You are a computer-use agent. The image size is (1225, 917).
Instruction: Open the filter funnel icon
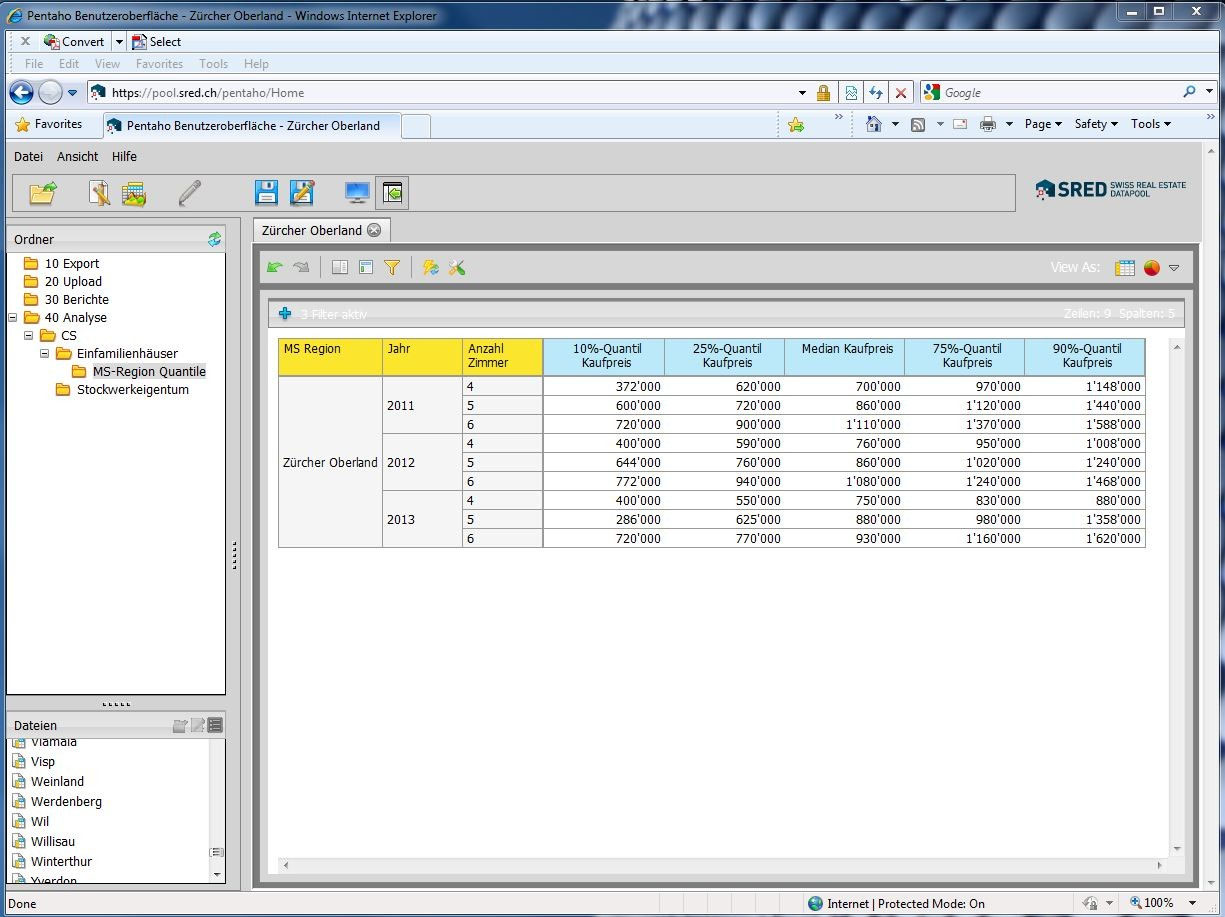[x=392, y=267]
